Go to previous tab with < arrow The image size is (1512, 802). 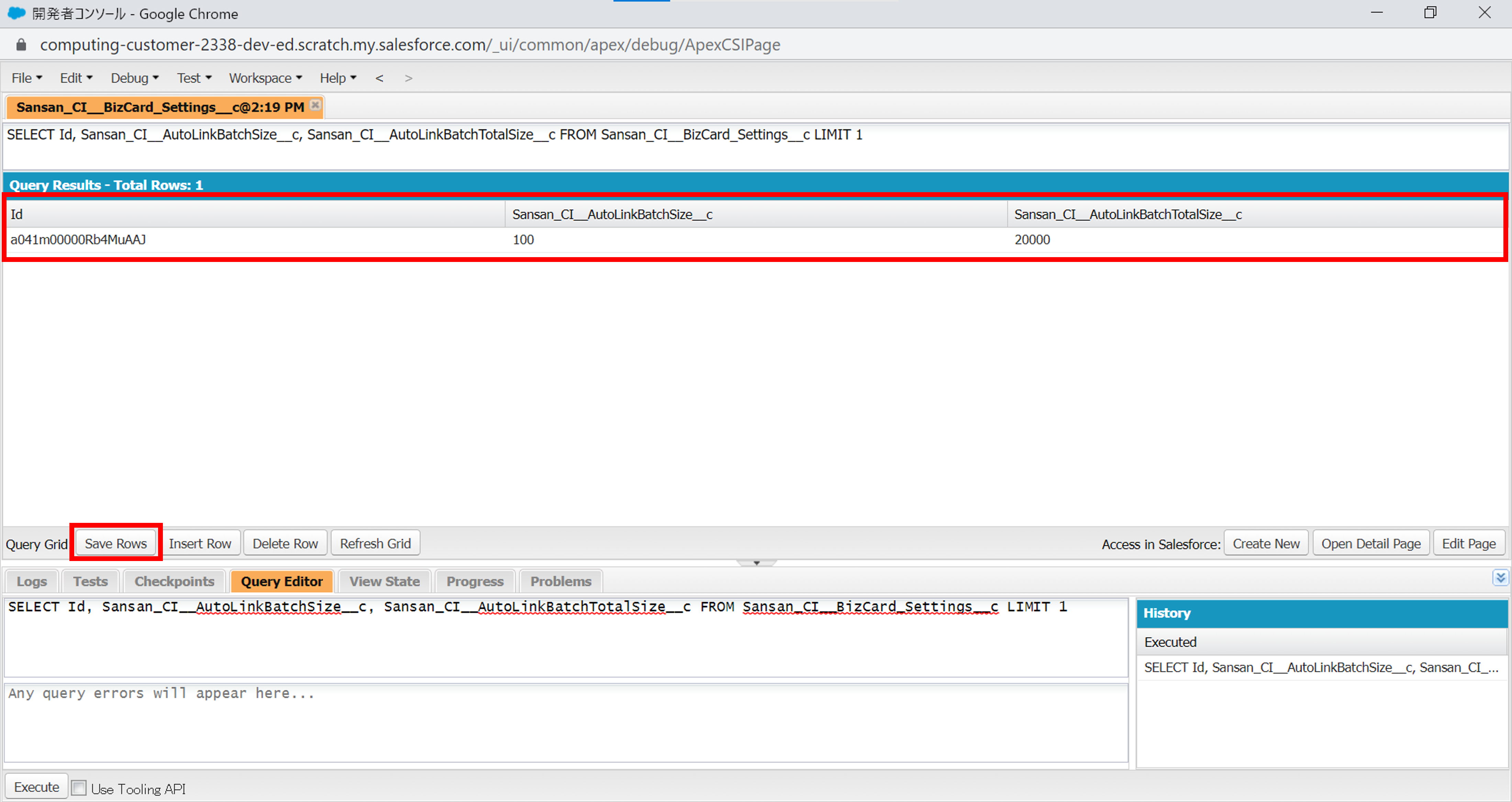pos(380,78)
